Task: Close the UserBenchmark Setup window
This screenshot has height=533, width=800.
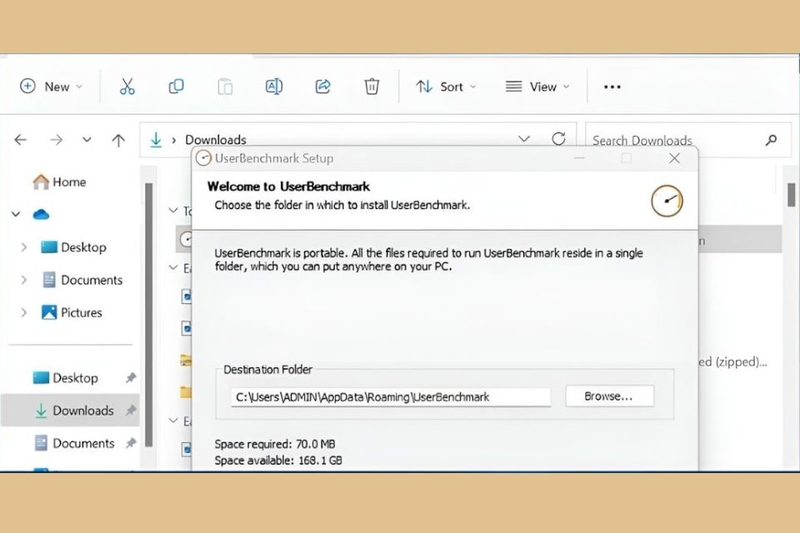Action: point(674,158)
